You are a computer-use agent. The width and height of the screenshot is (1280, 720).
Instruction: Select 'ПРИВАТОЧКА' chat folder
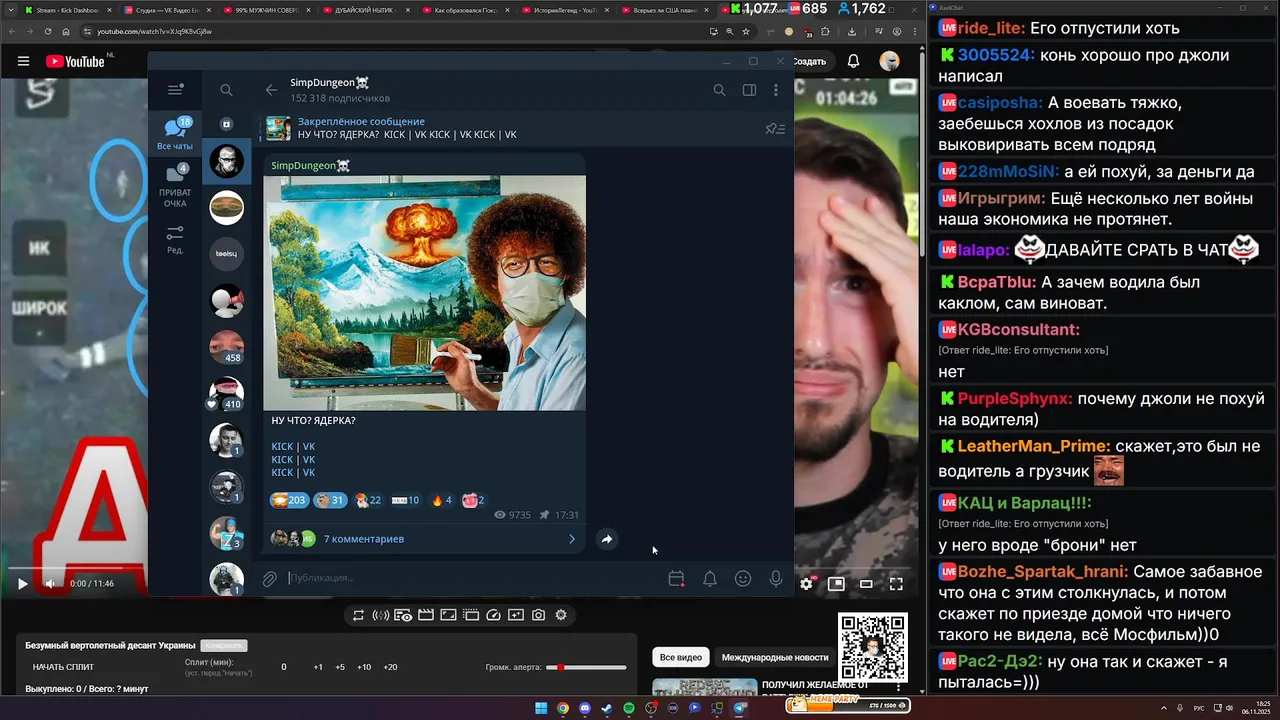(x=175, y=186)
